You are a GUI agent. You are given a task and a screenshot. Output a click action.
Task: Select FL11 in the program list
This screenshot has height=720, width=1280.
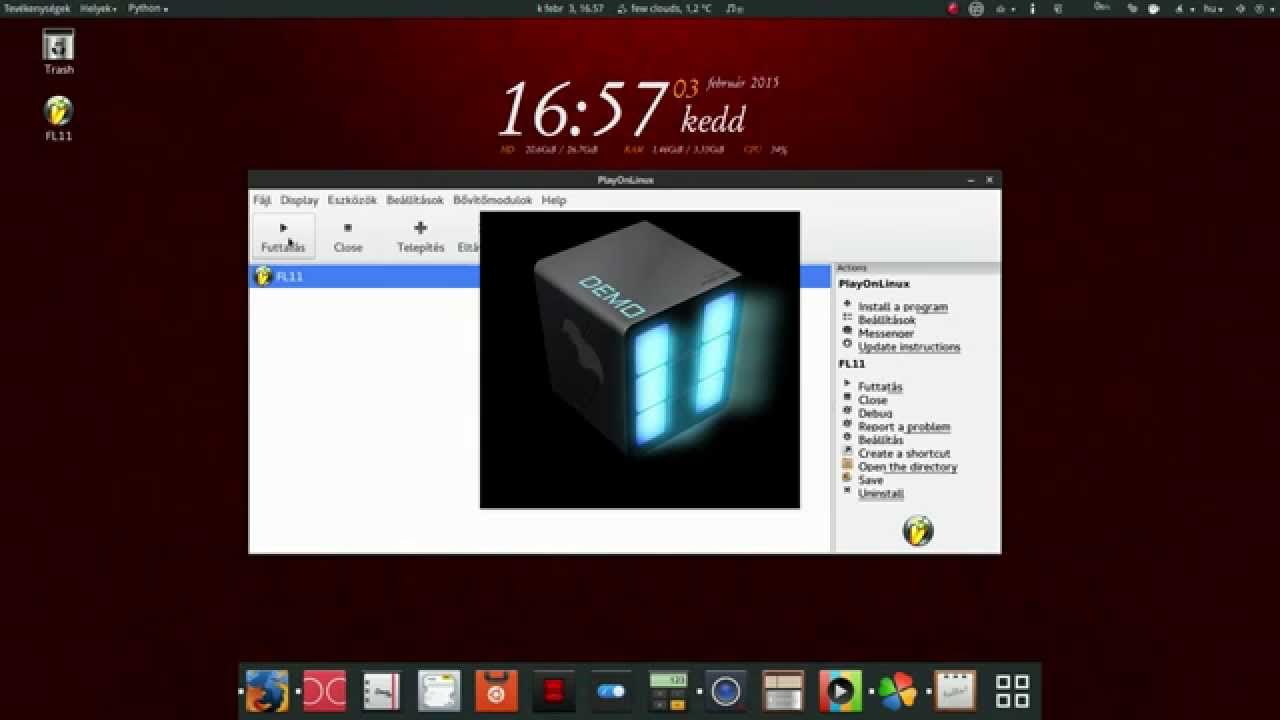(540, 276)
